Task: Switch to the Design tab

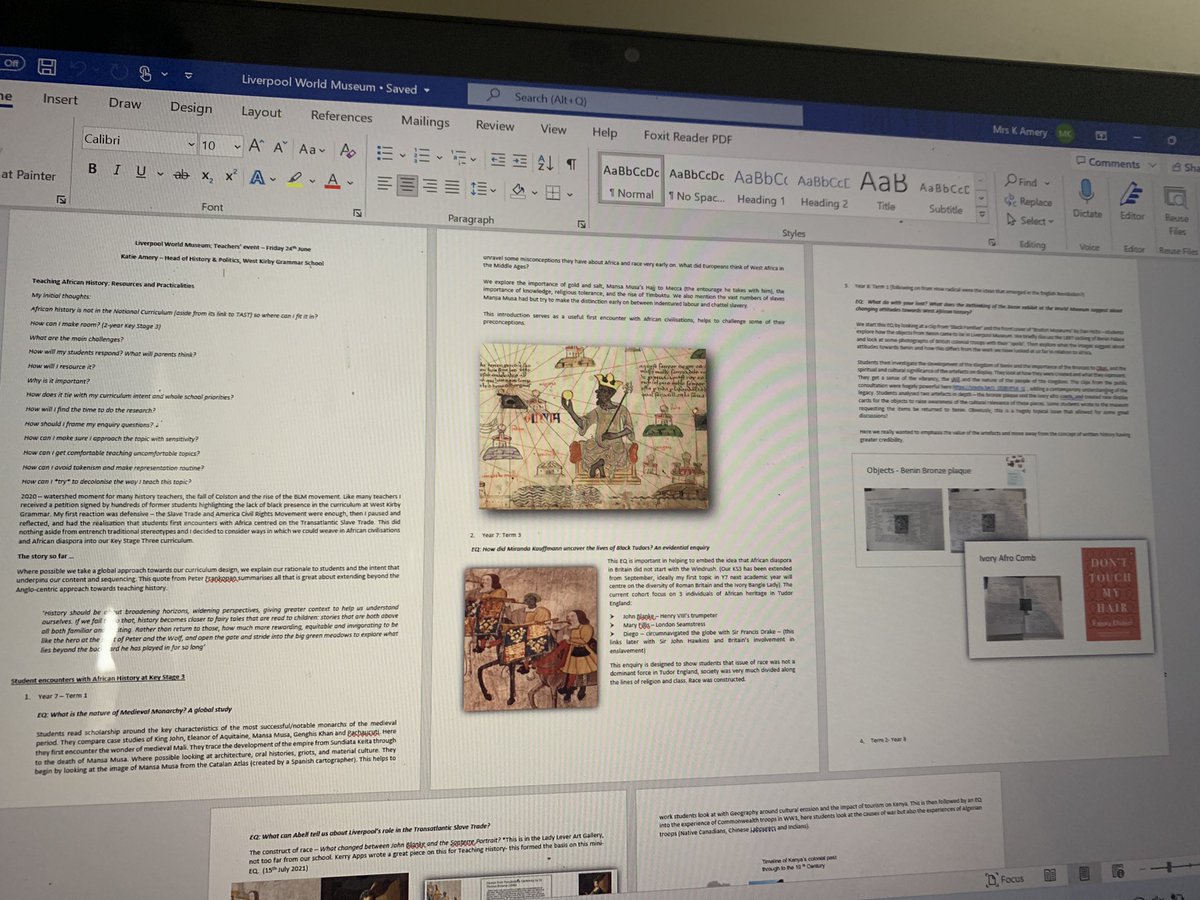Action: 190,107
